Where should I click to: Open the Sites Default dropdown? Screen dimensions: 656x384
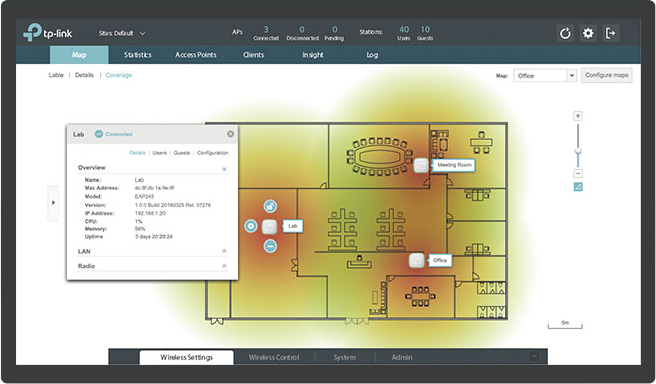click(122, 33)
